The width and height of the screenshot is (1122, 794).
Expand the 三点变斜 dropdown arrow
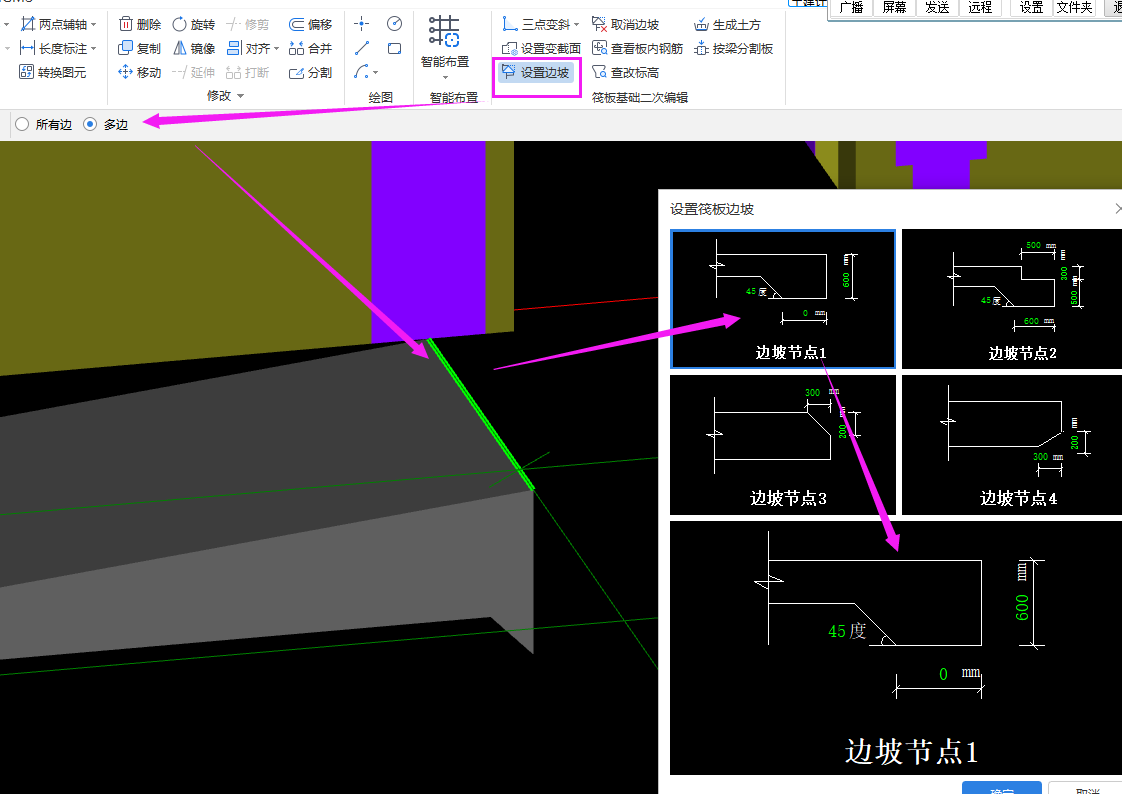click(x=576, y=25)
